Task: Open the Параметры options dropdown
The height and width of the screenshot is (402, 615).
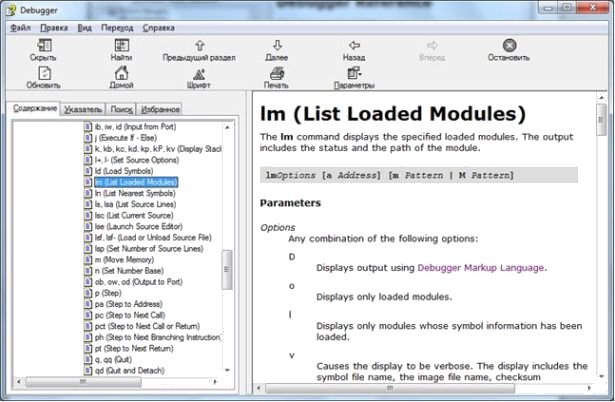Action: coord(354,74)
